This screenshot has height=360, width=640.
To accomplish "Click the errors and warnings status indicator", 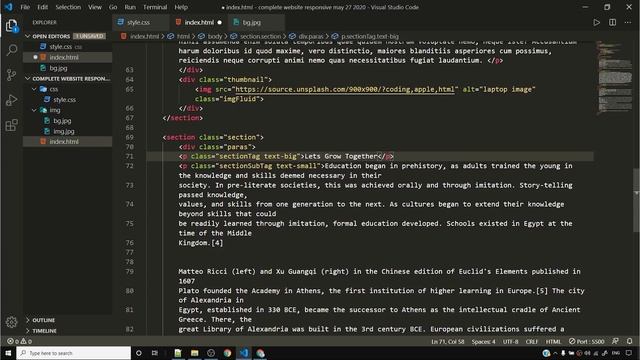I will point(20,341).
